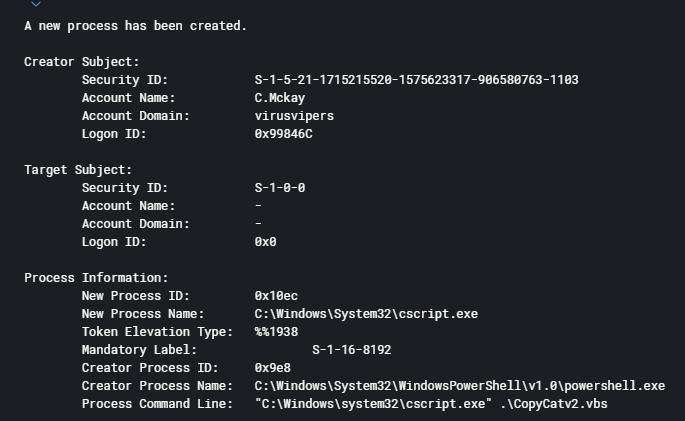Viewport: 685px width, 421px height.
Task: Click the Logon ID value 0x99846C
Action: click(284, 134)
